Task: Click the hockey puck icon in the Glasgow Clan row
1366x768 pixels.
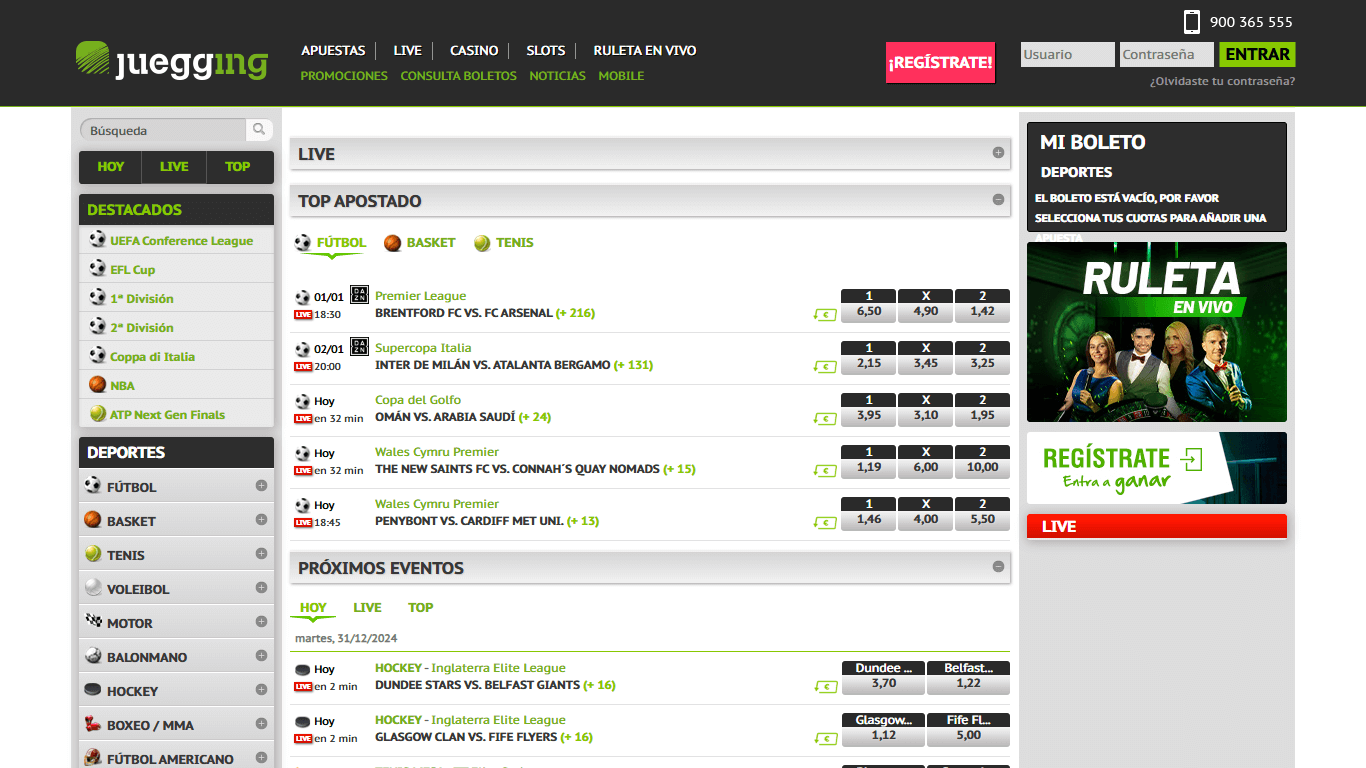Action: pyautogui.click(x=302, y=721)
